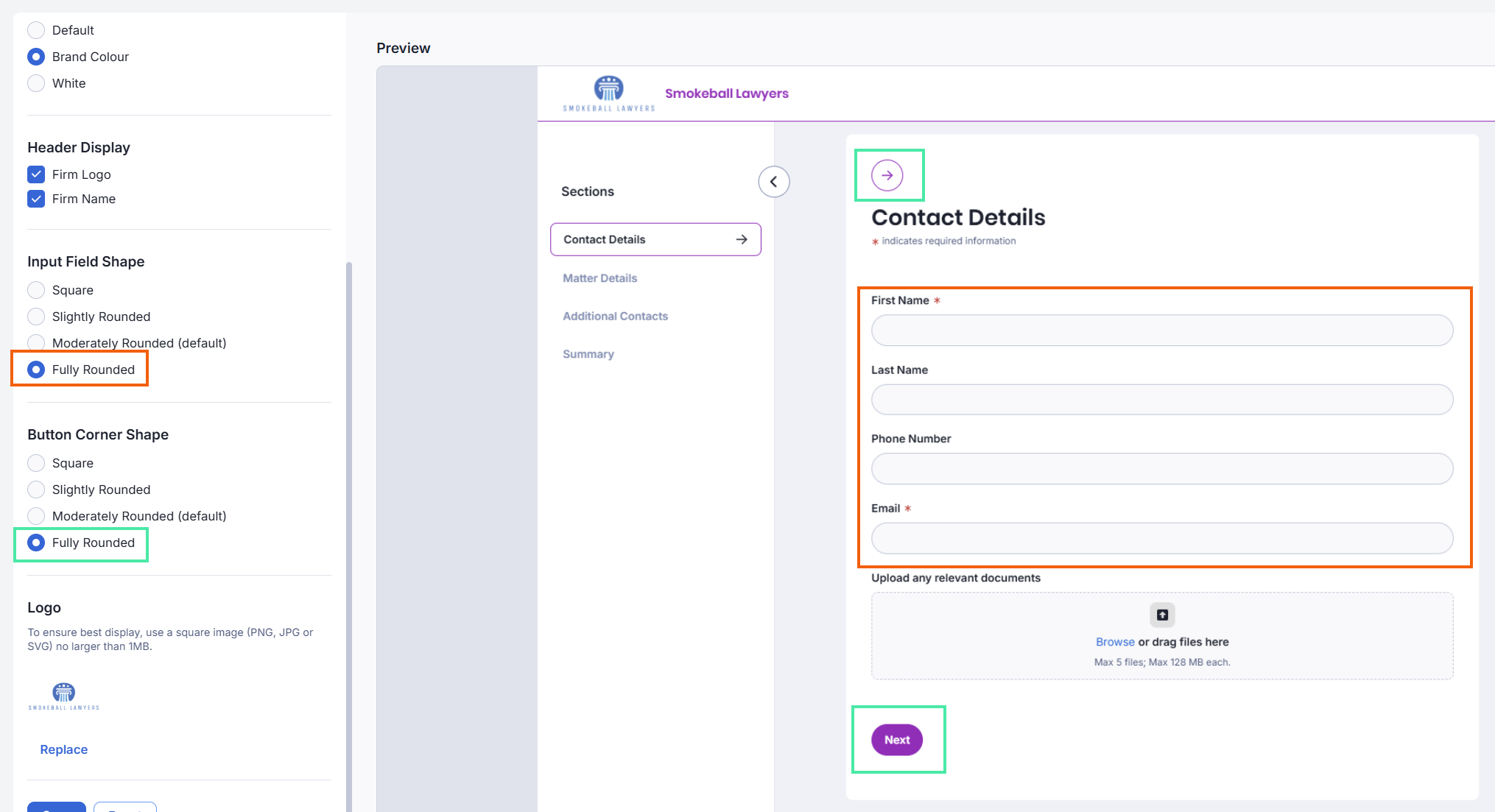1495x812 pixels.
Task: Click the Smokeball Lawyers logo in the preview header
Action: pos(608,93)
